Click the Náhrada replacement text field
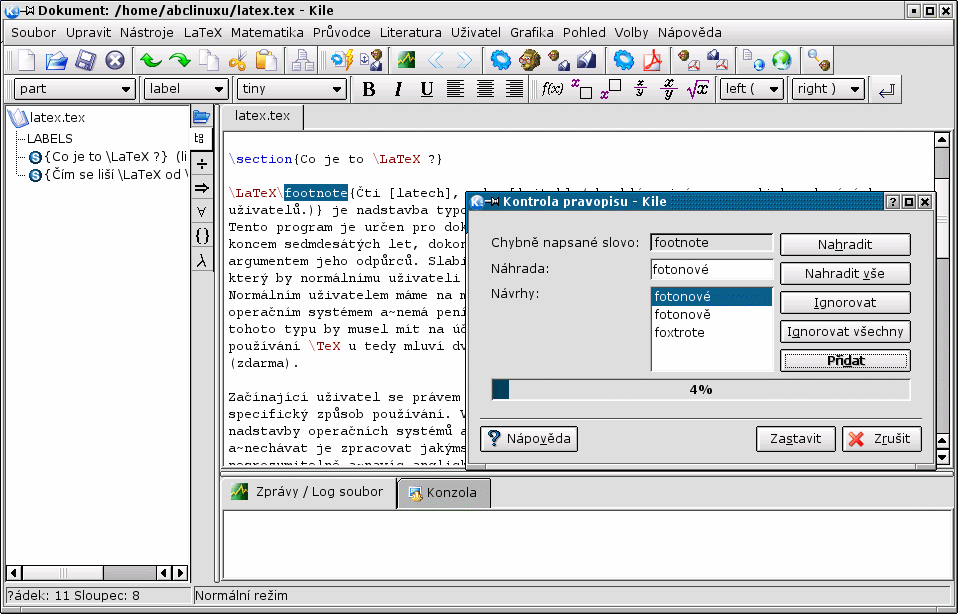The height and width of the screenshot is (614, 958). coord(712,269)
